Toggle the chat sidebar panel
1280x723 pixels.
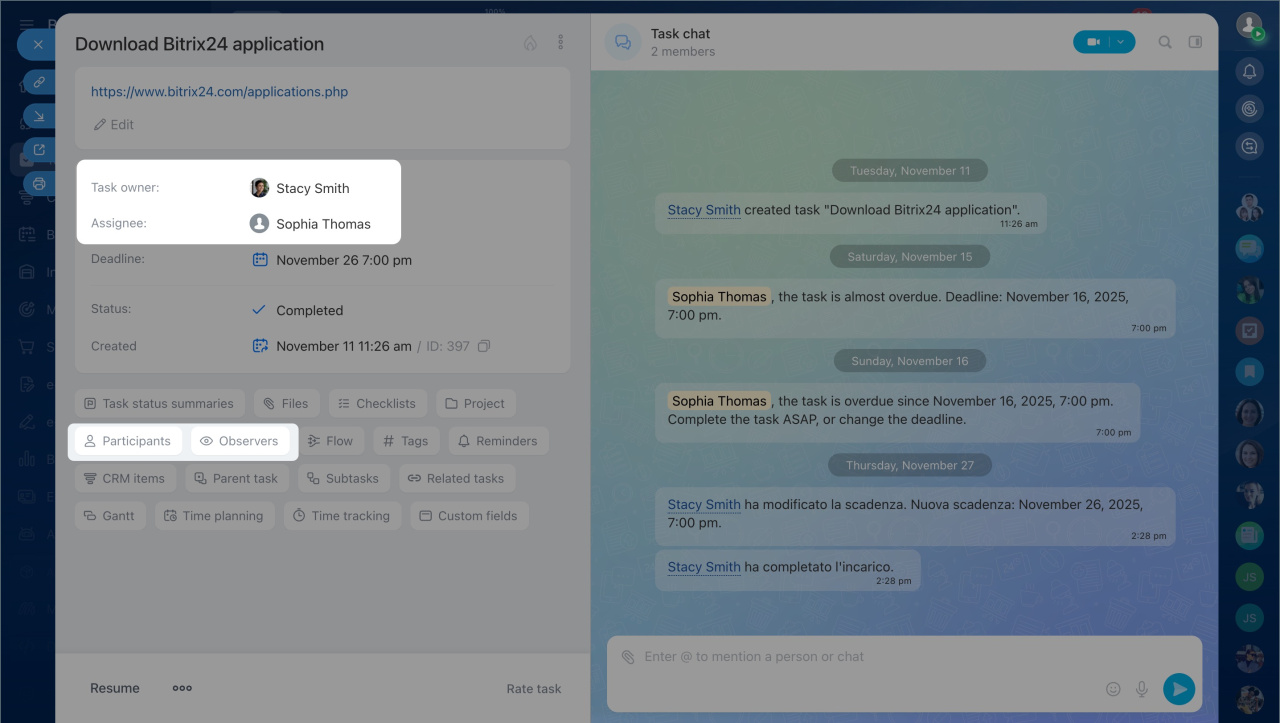(1195, 42)
